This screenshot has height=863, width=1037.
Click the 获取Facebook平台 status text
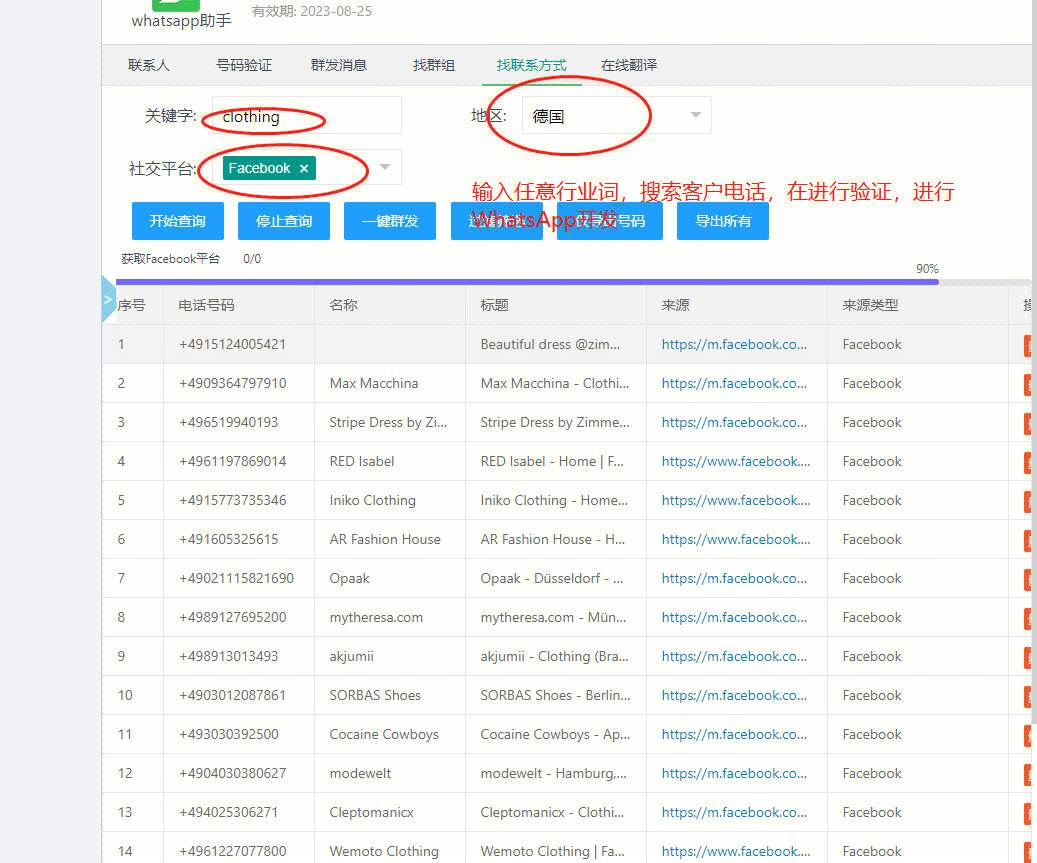(x=171, y=259)
